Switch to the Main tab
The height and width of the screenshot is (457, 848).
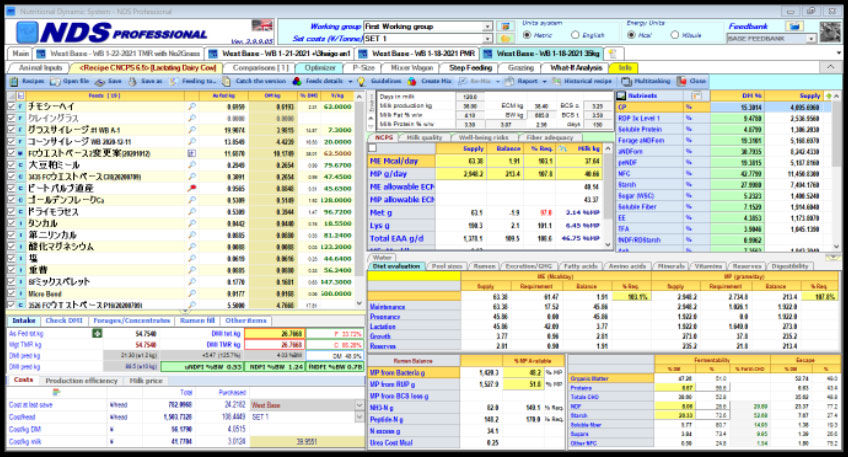click(21, 54)
